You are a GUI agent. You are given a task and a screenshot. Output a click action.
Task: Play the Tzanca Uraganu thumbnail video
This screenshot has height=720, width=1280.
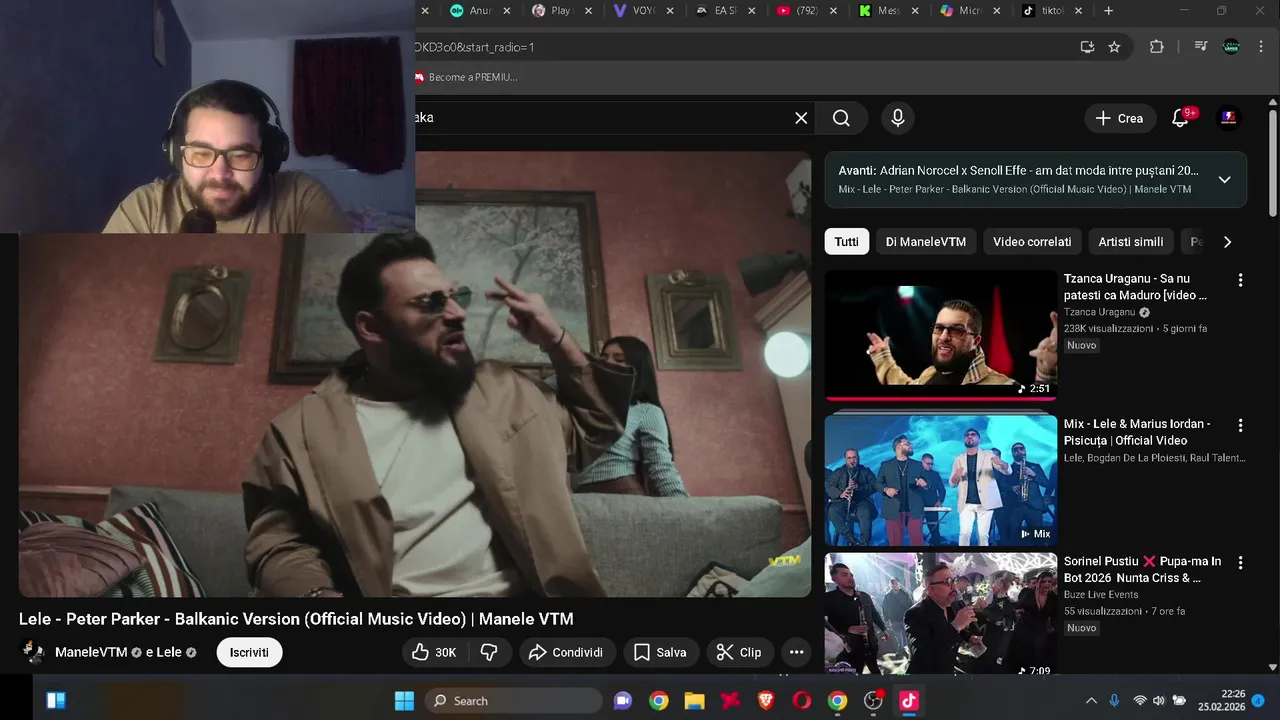(x=940, y=335)
